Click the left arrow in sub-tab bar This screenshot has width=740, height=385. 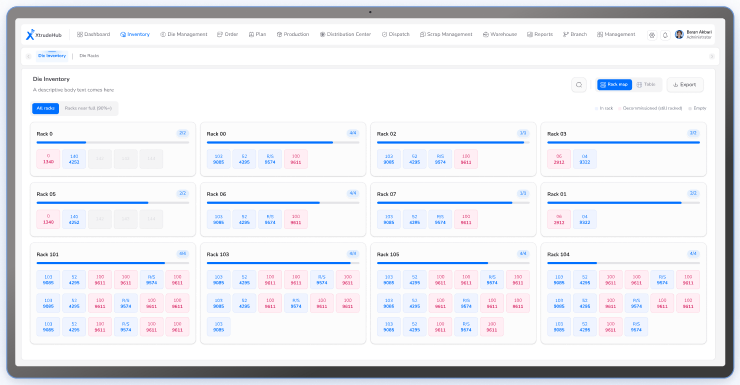[x=28, y=56]
